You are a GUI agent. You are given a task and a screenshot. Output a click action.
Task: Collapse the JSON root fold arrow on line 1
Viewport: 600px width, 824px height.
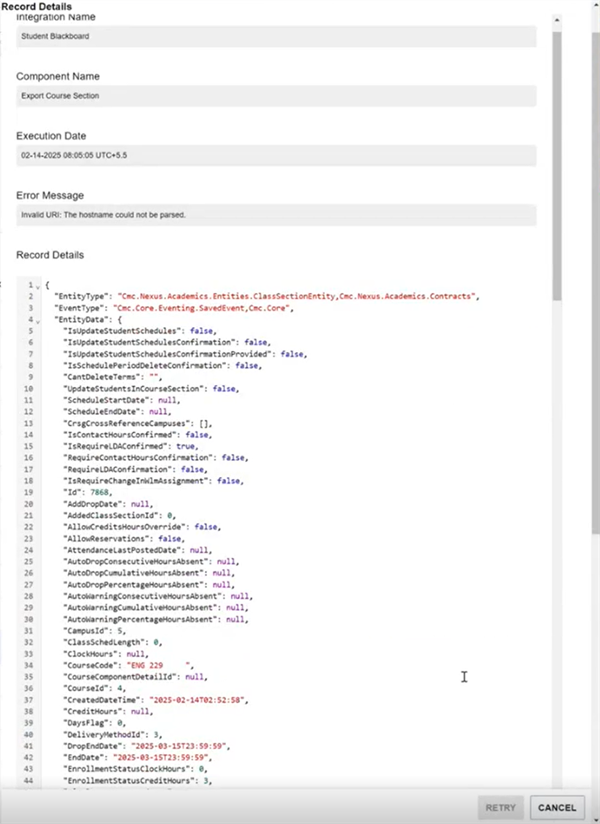click(37, 286)
